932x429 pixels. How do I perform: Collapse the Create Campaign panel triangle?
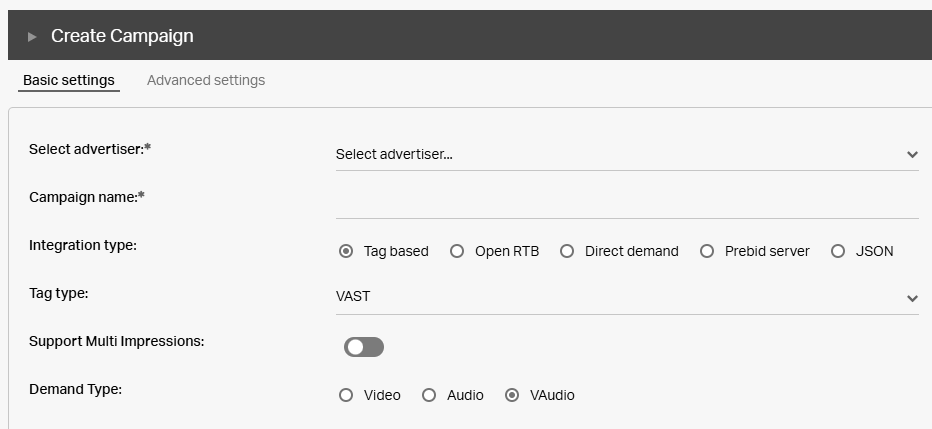click(32, 36)
